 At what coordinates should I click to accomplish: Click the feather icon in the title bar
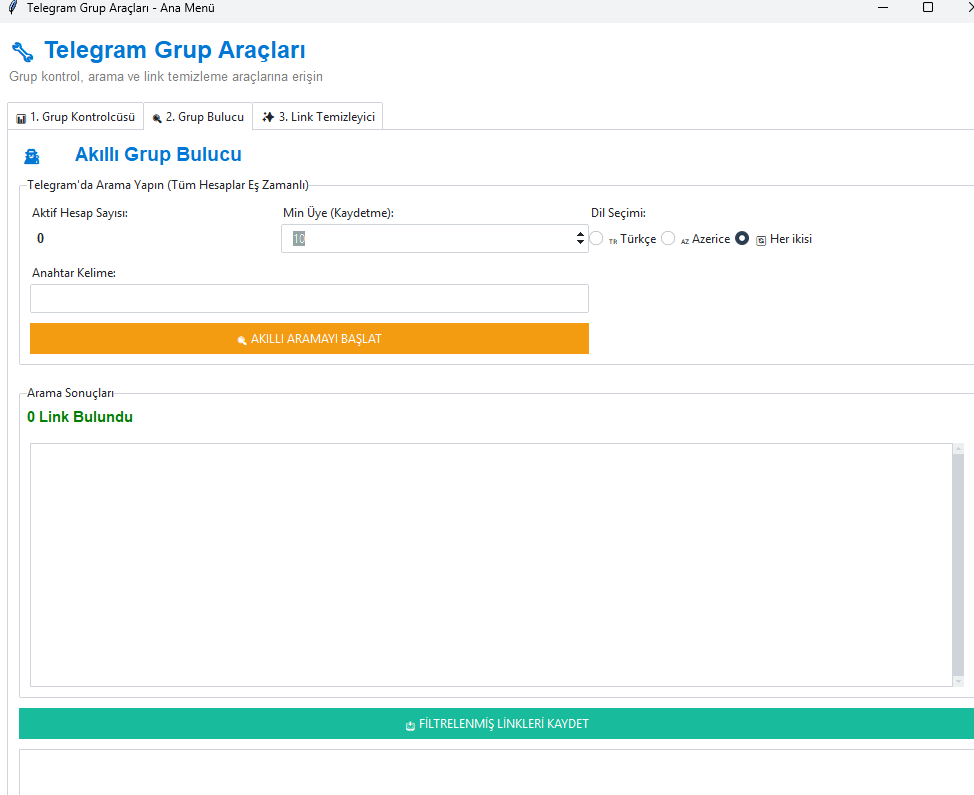tap(12, 8)
